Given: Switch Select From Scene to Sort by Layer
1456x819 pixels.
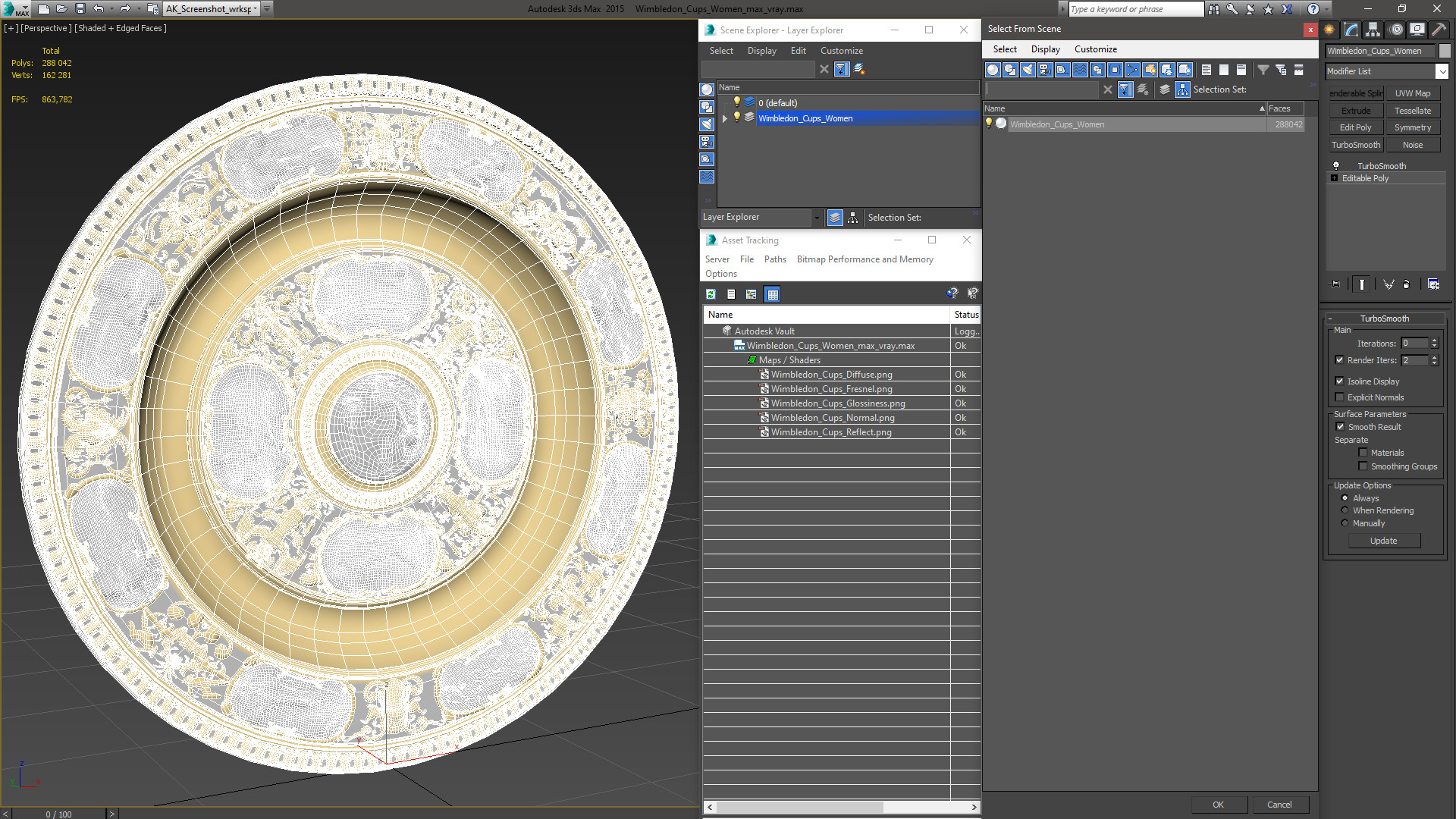Looking at the screenshot, I should click(1165, 89).
